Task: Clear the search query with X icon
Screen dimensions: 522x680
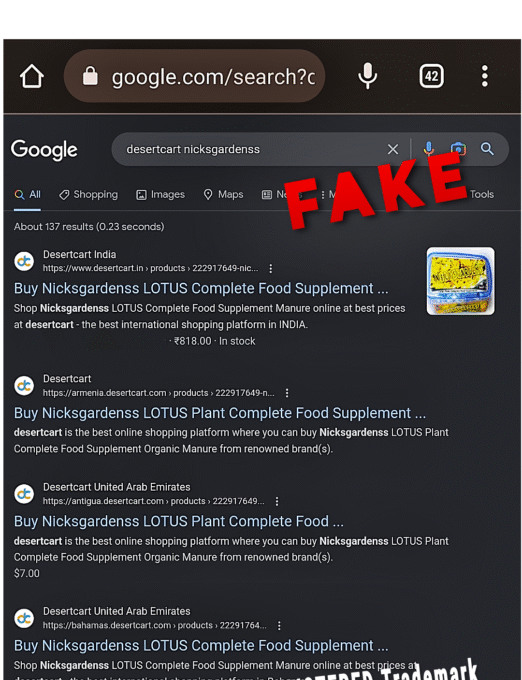Action: coord(393,149)
